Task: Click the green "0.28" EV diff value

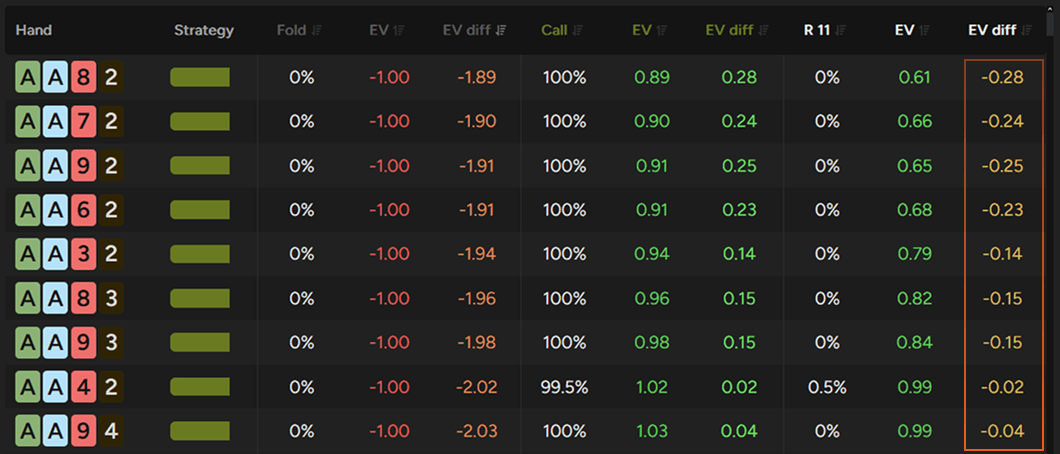Action: 740,78
